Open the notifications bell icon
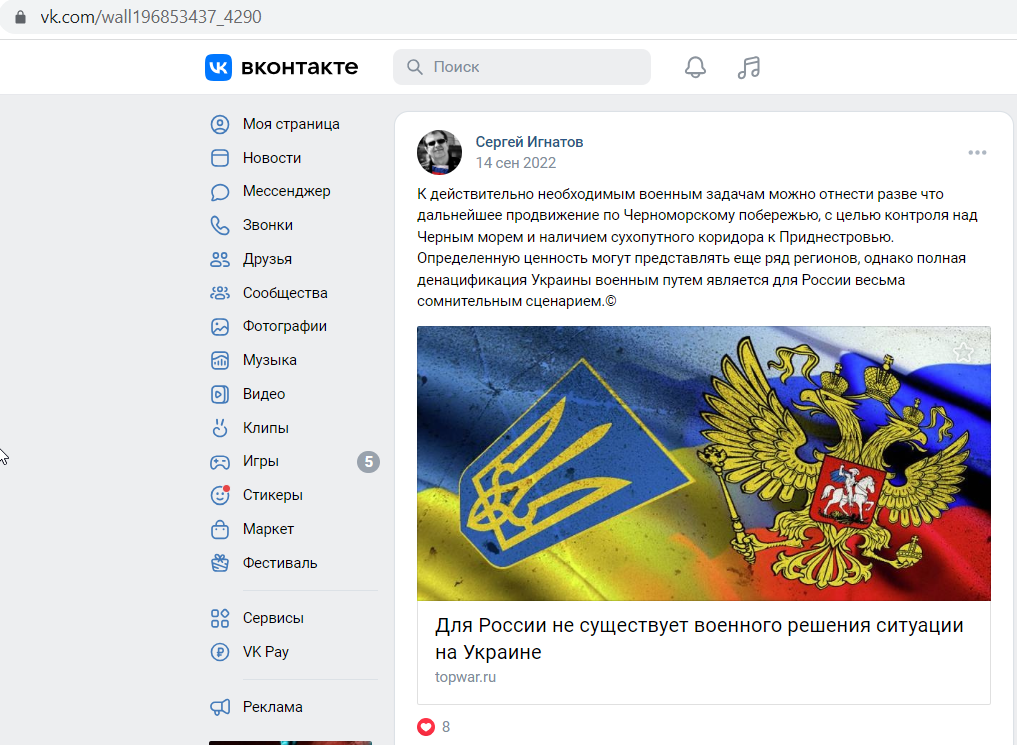 [695, 67]
